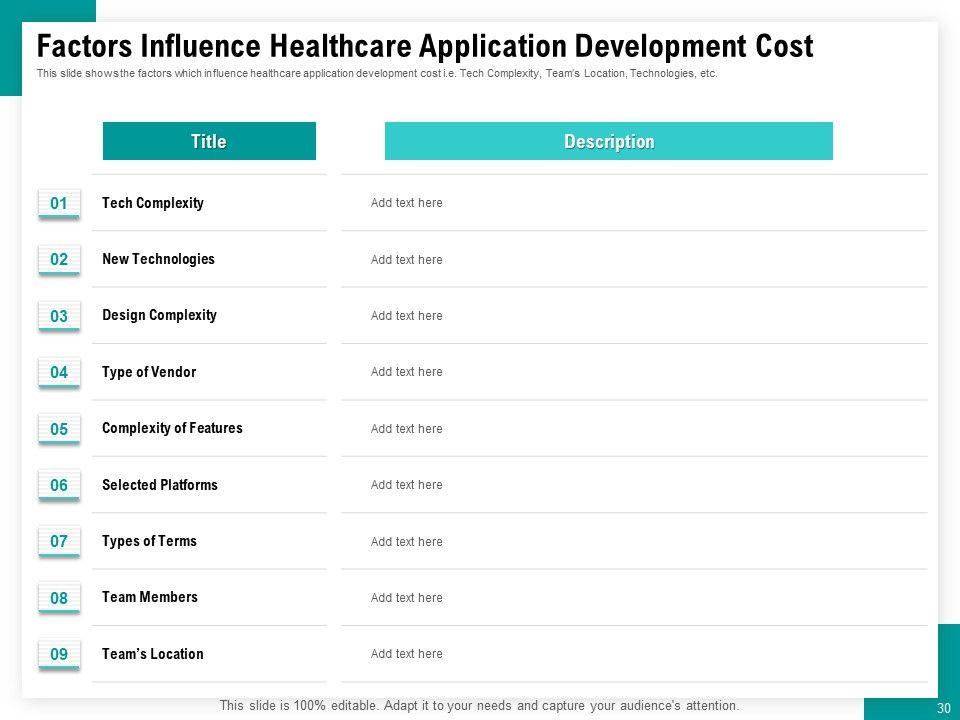Select the 02 number badge
960x720 pixels.
point(59,260)
